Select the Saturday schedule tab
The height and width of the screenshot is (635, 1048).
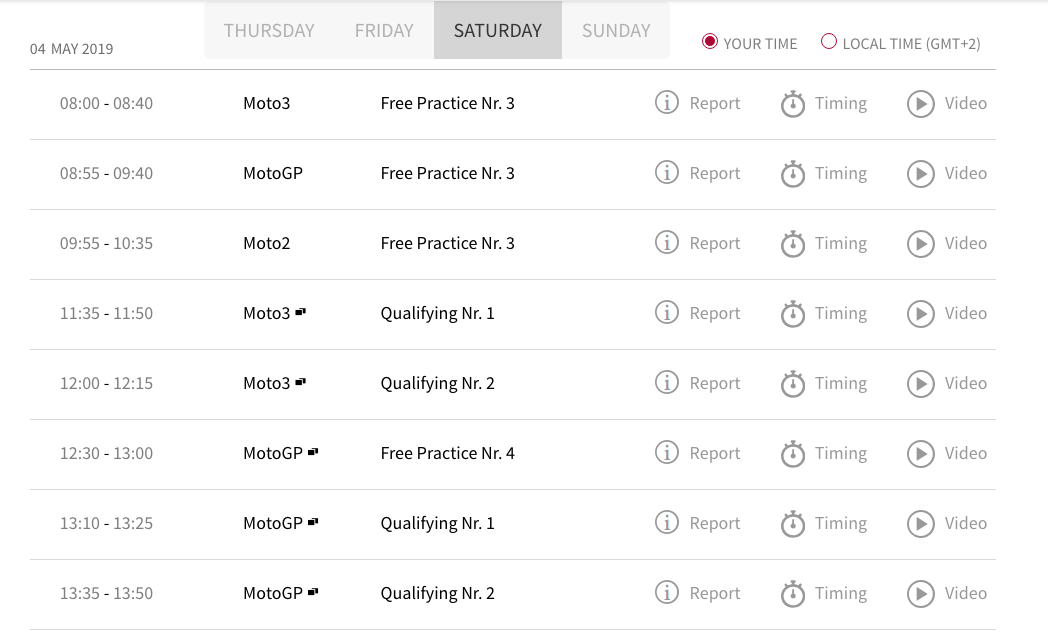coord(497,31)
